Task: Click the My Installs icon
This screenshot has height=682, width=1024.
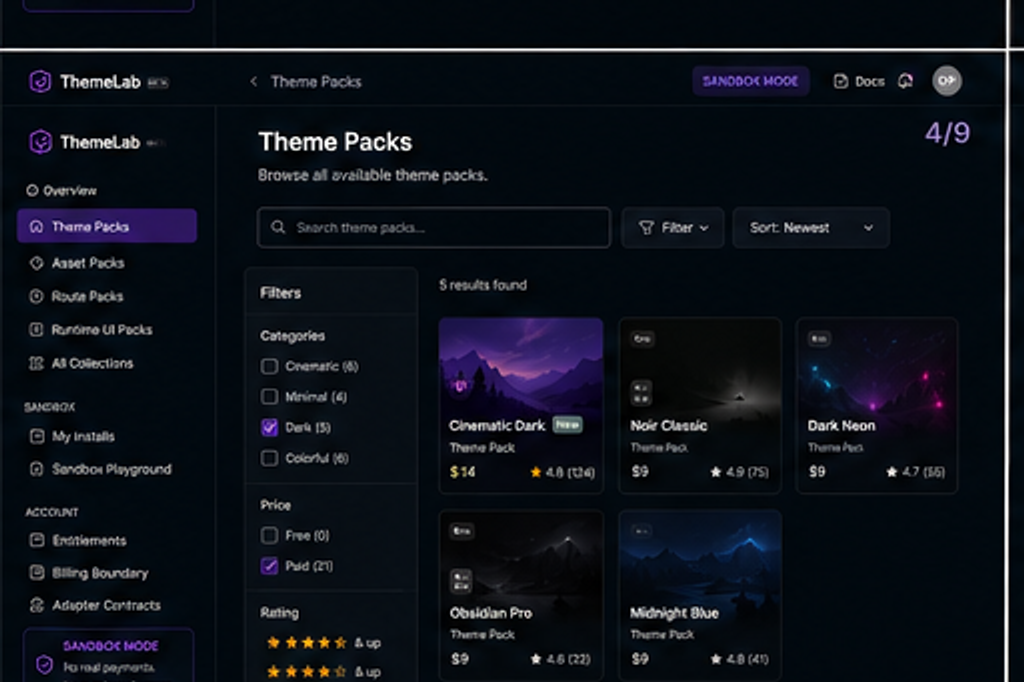Action: pyautogui.click(x=37, y=436)
